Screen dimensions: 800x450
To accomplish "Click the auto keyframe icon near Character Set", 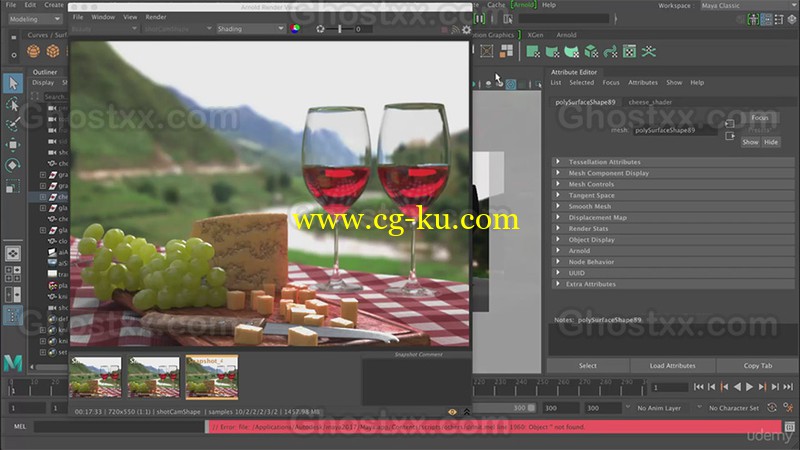I will click(772, 408).
